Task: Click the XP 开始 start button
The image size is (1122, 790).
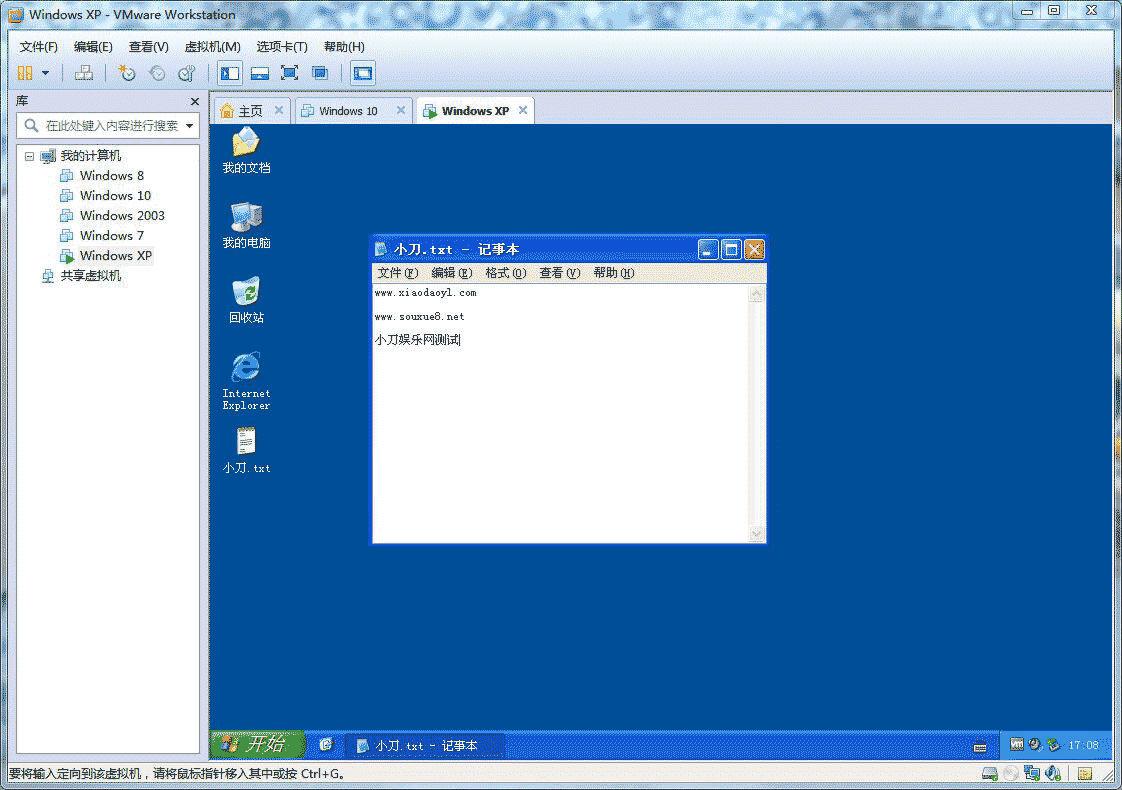Action: tap(258, 745)
